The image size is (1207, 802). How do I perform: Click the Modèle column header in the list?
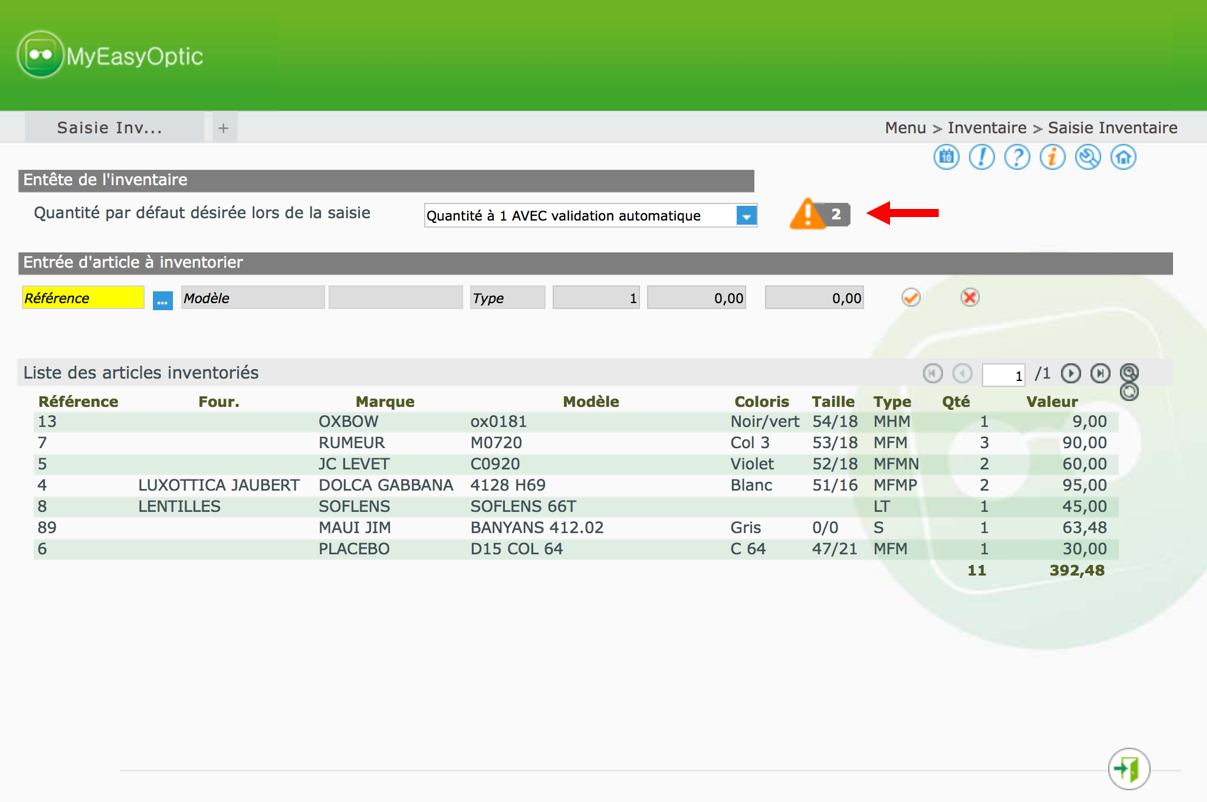[x=591, y=402]
